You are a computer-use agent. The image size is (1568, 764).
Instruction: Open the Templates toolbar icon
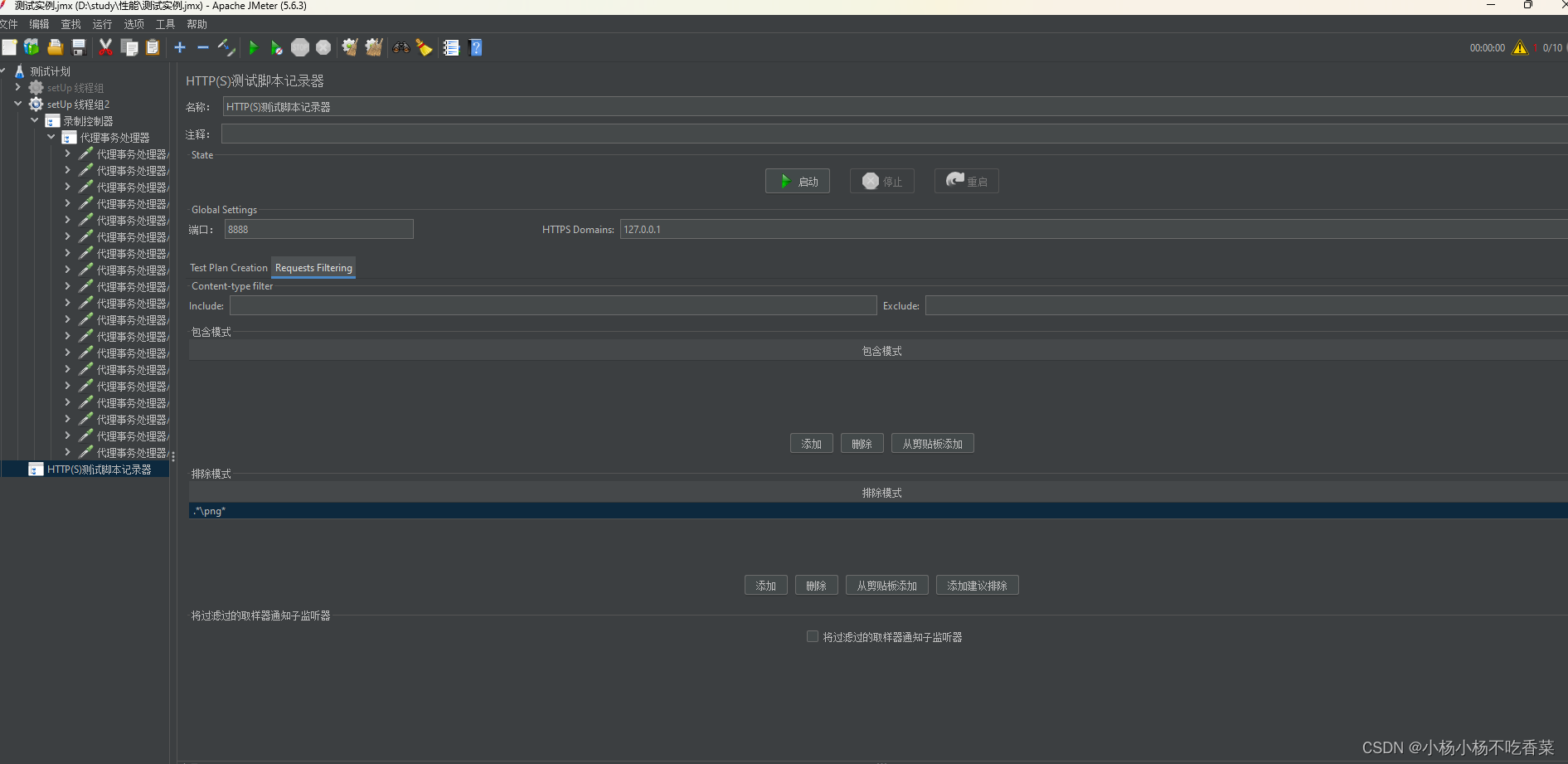tap(32, 47)
